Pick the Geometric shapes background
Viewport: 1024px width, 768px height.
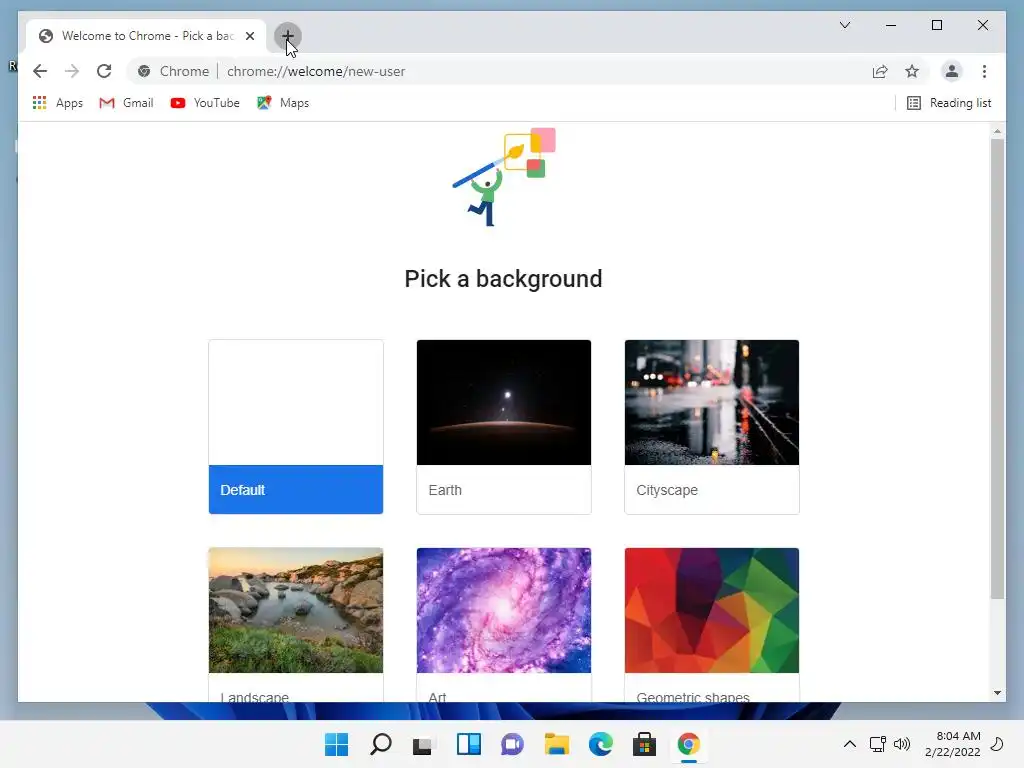pos(712,610)
